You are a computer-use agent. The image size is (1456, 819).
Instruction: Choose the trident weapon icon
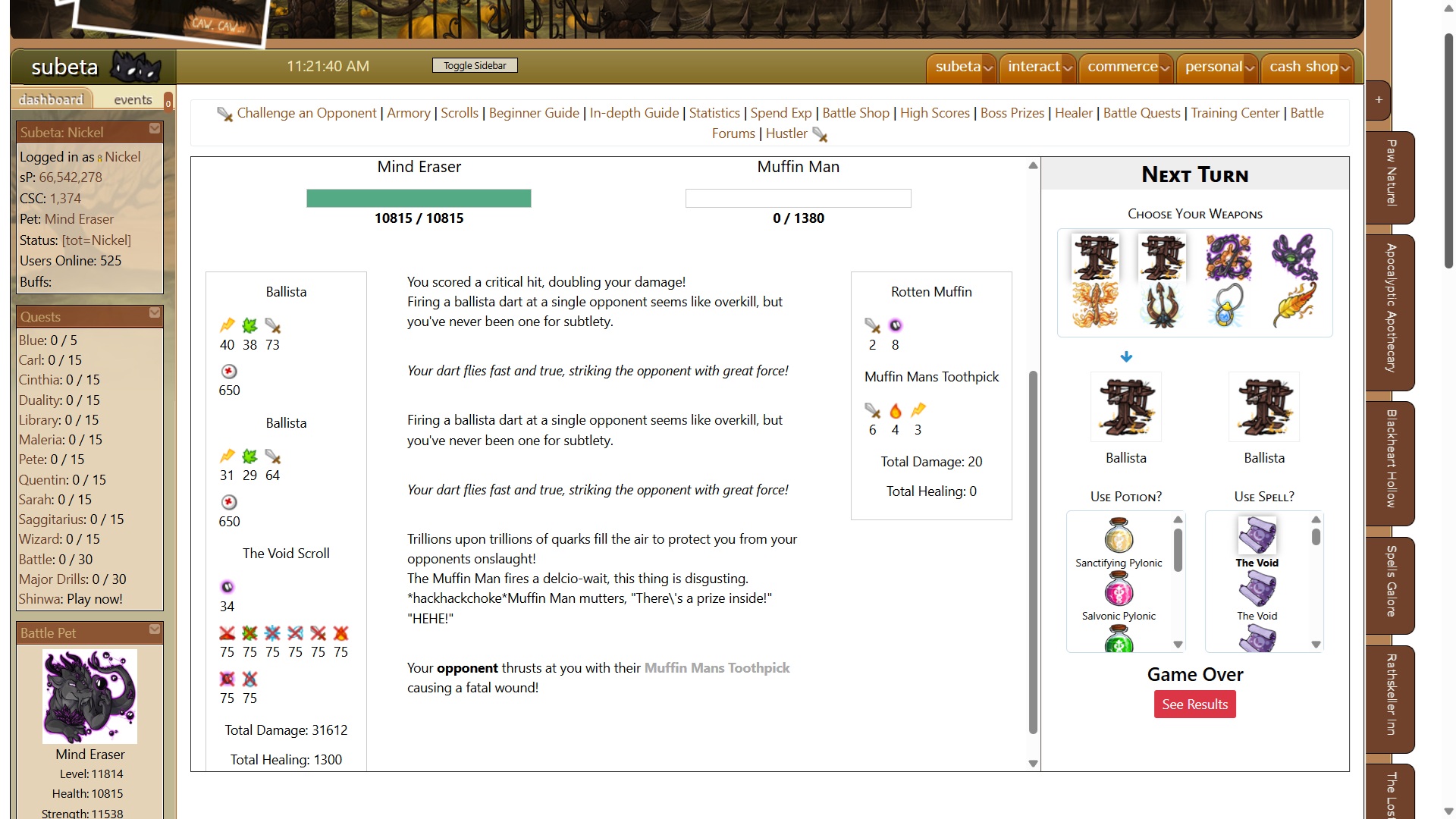[x=1161, y=305]
